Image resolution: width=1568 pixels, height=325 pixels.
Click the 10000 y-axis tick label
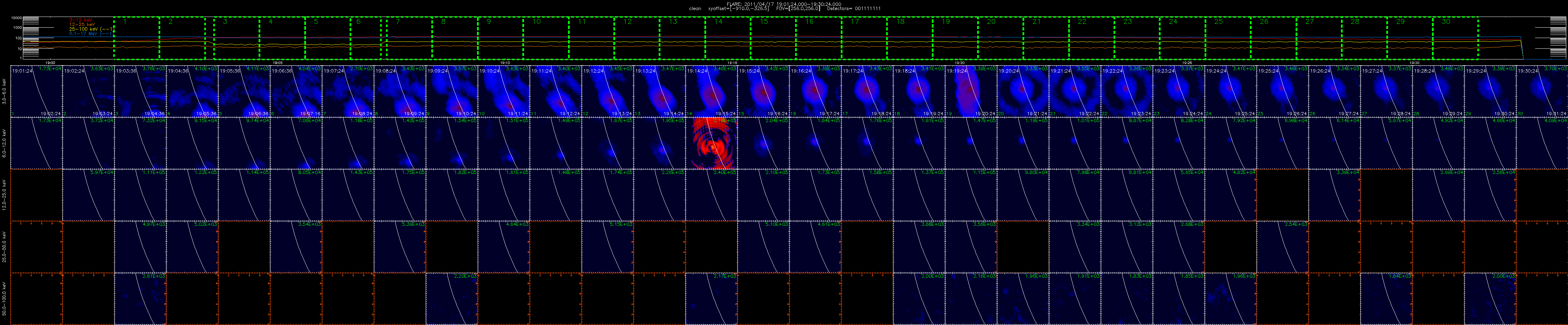point(16,18)
